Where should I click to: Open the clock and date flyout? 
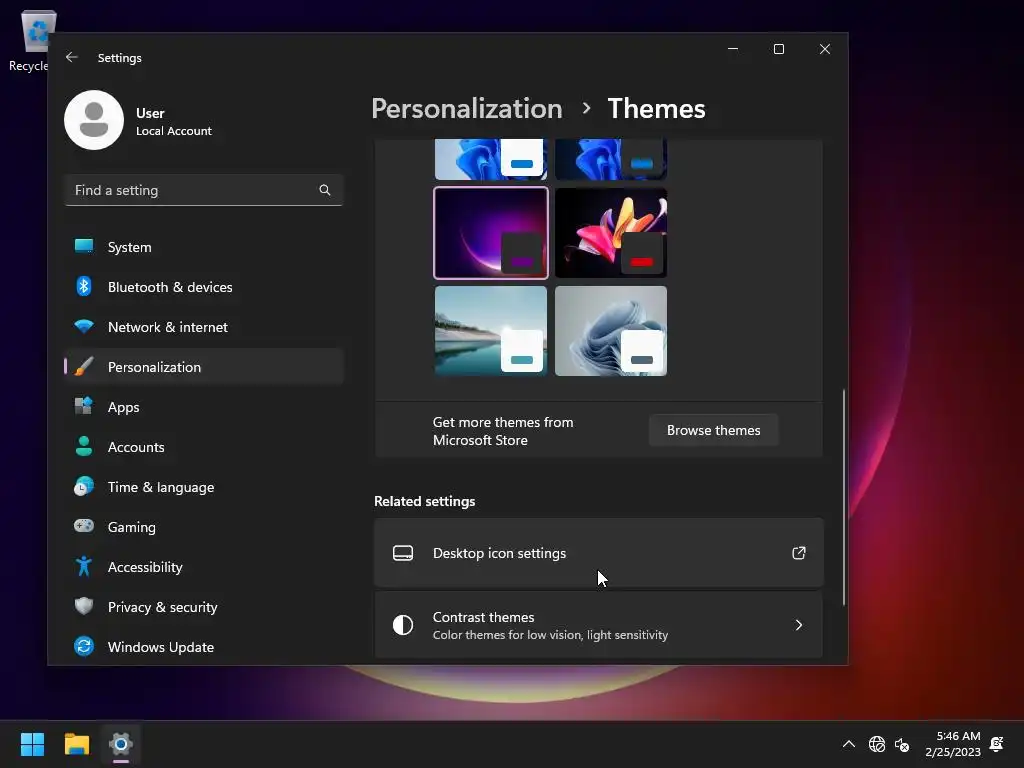953,744
